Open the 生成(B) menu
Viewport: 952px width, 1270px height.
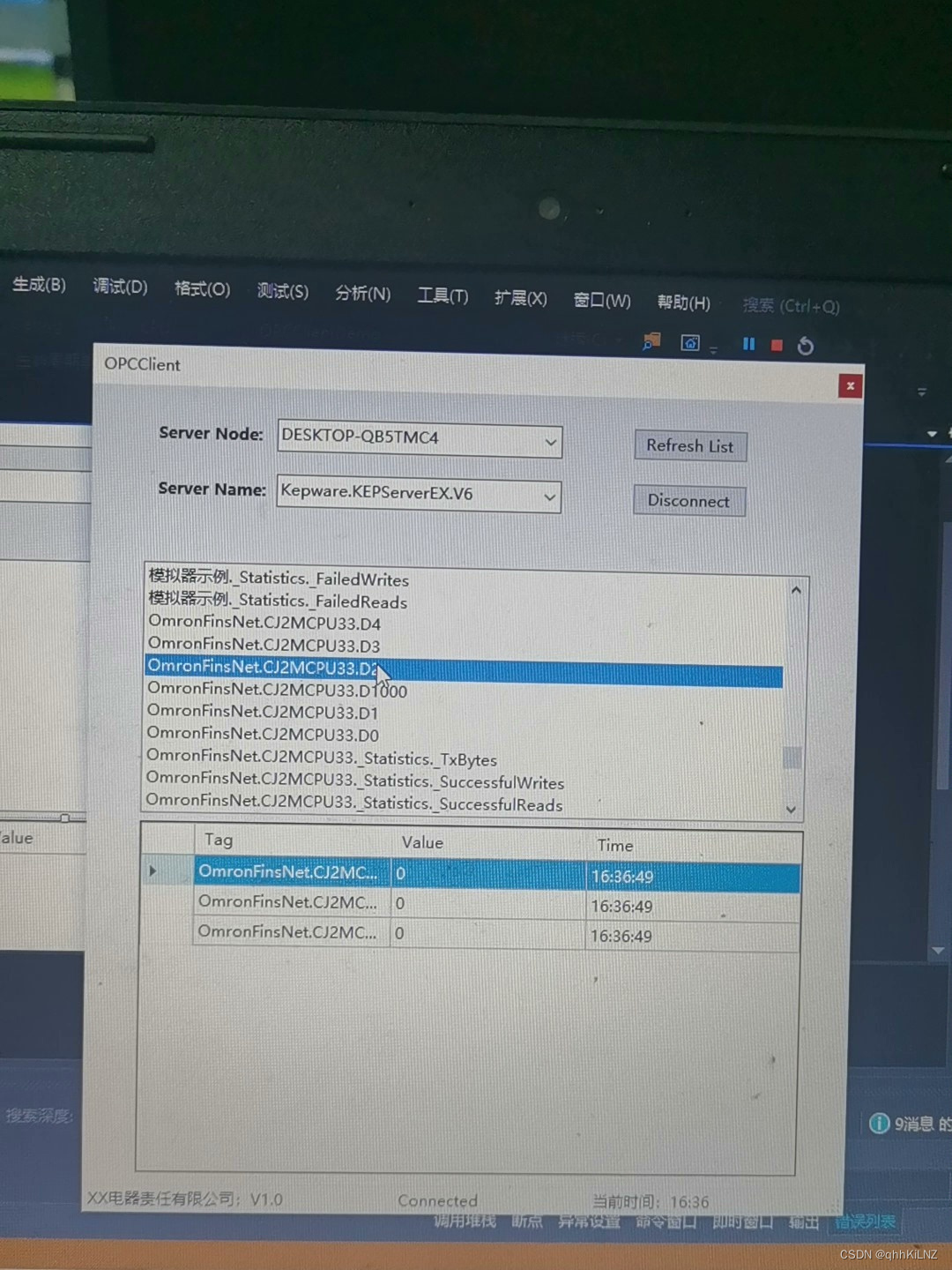39,284
